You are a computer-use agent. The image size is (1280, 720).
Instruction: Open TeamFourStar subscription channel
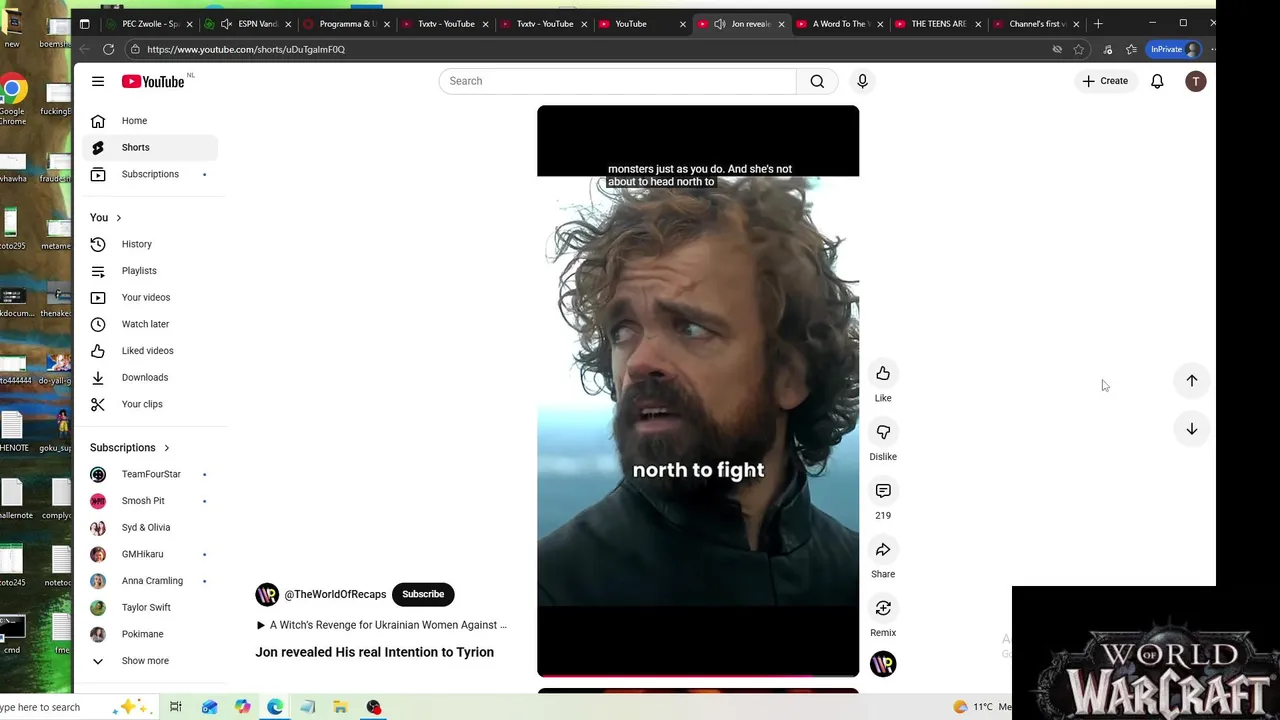[x=150, y=474]
